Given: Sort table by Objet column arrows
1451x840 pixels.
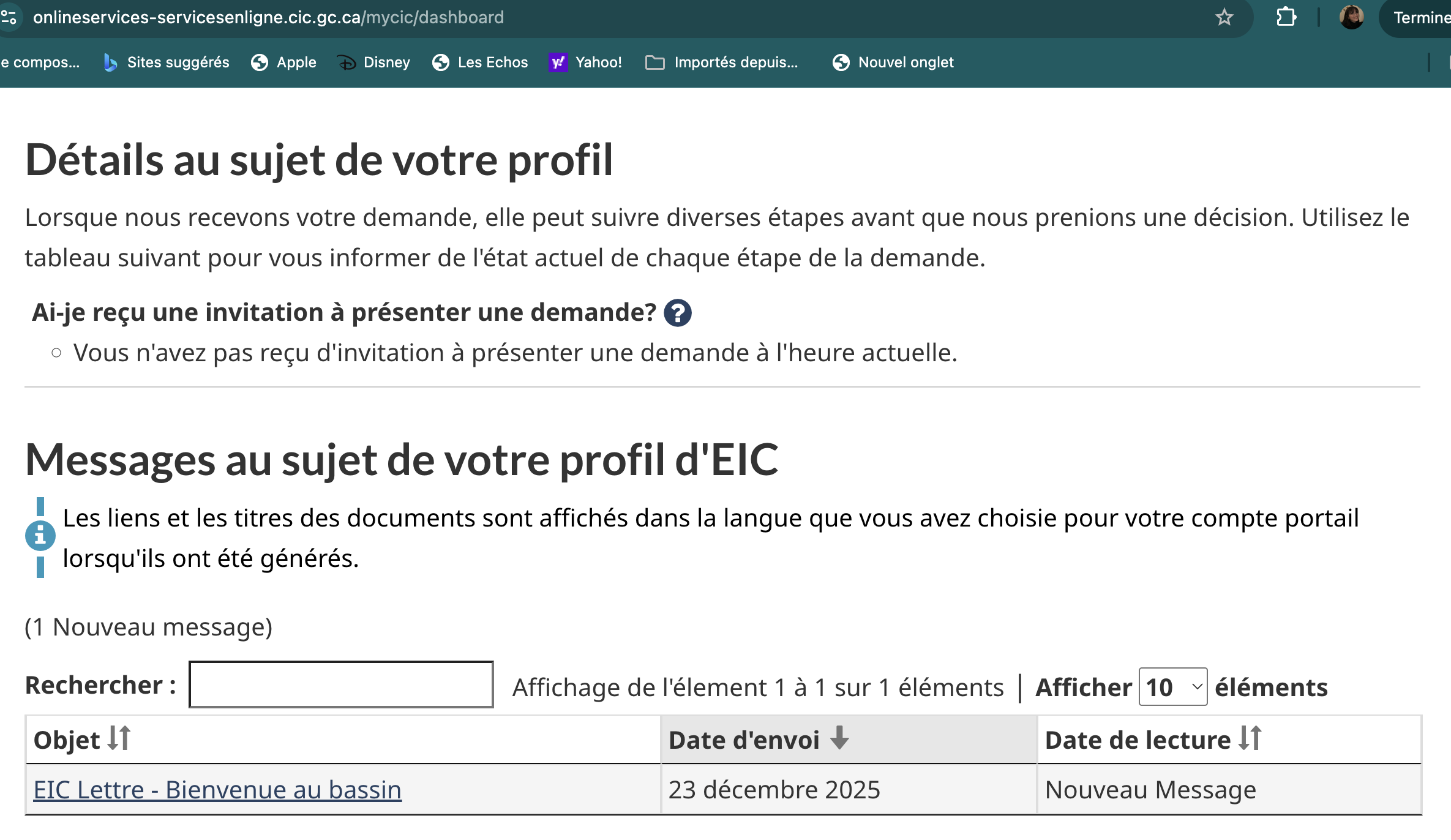Looking at the screenshot, I should click(119, 738).
